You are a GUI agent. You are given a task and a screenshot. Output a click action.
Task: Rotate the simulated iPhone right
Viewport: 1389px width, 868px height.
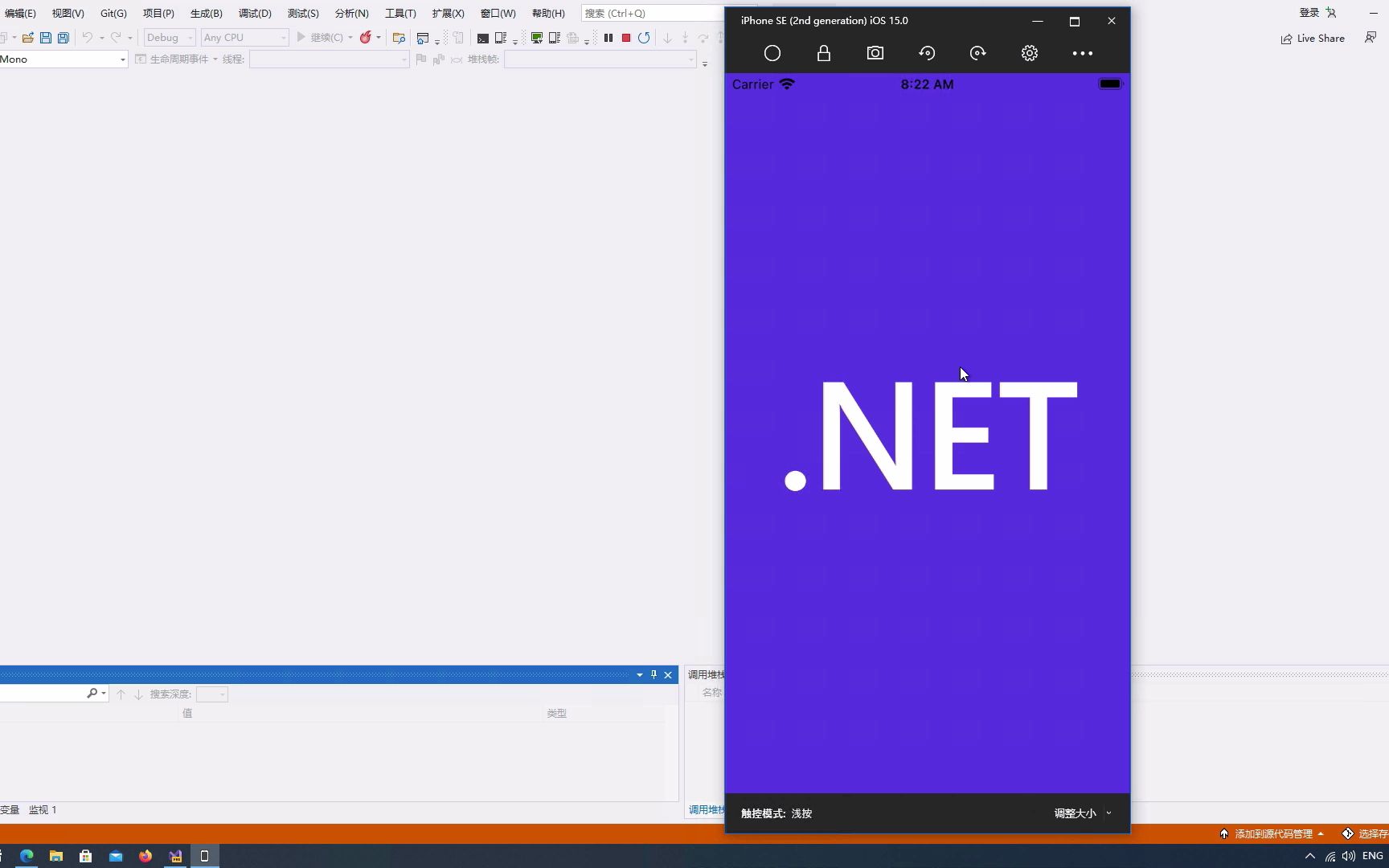(x=977, y=53)
